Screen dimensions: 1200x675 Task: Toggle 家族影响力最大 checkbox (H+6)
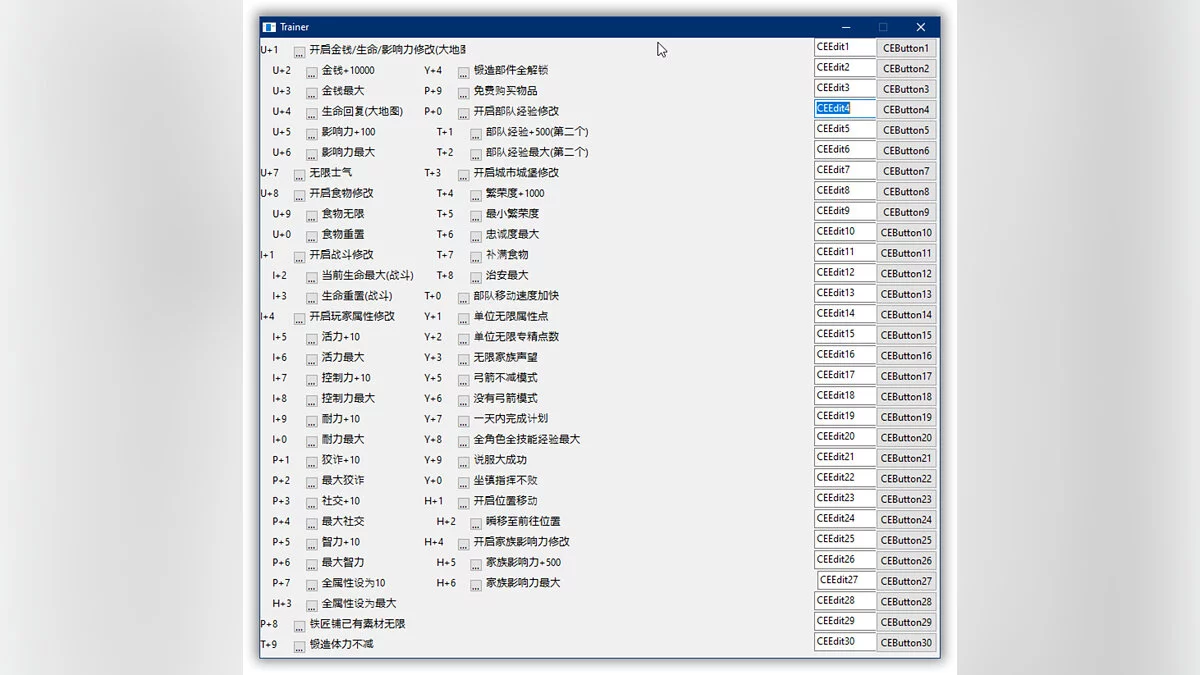(x=476, y=584)
